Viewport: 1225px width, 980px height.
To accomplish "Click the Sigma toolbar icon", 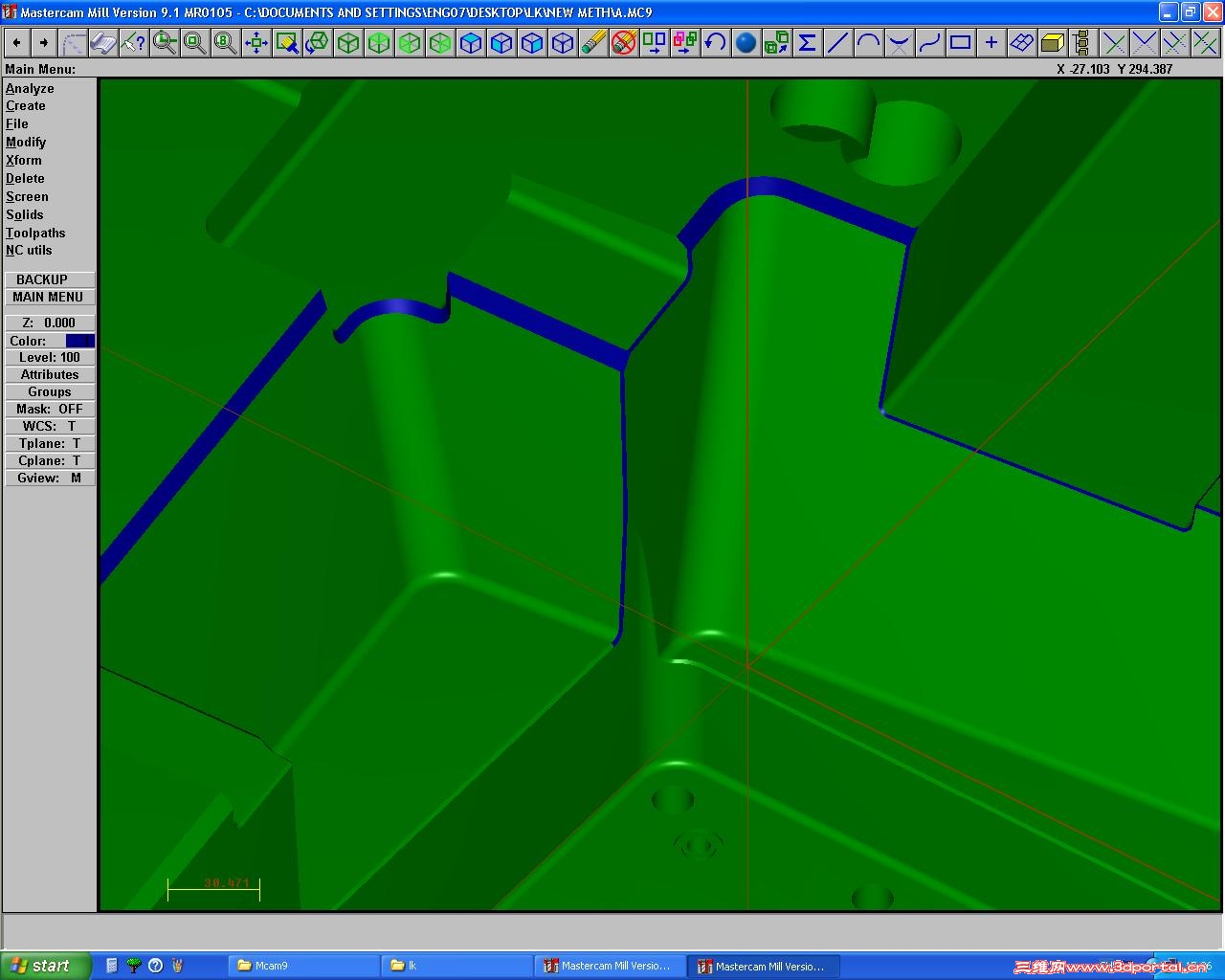I will coord(808,42).
